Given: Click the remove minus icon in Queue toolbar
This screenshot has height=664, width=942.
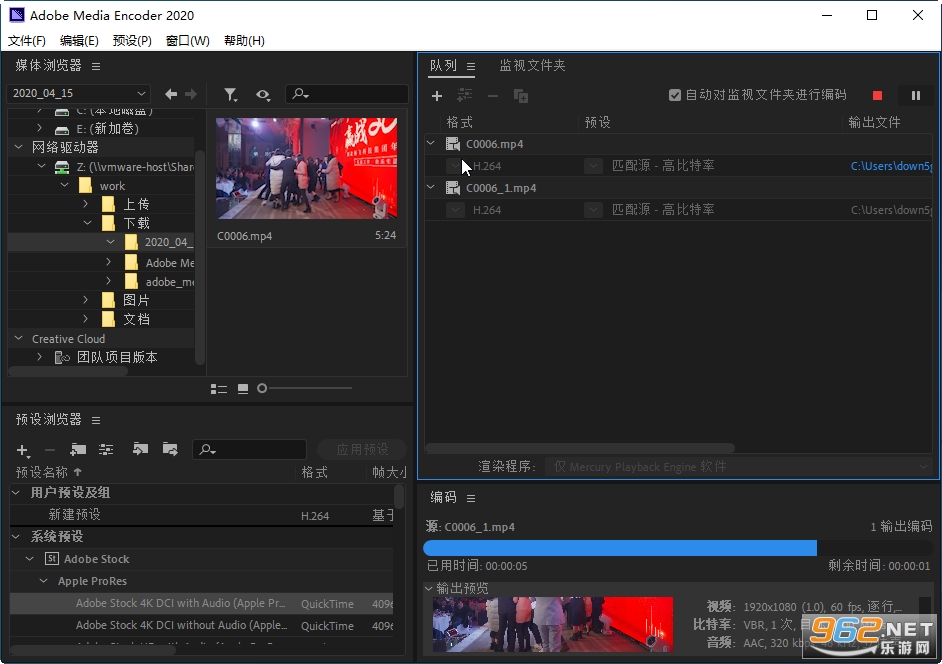Looking at the screenshot, I should tap(493, 96).
